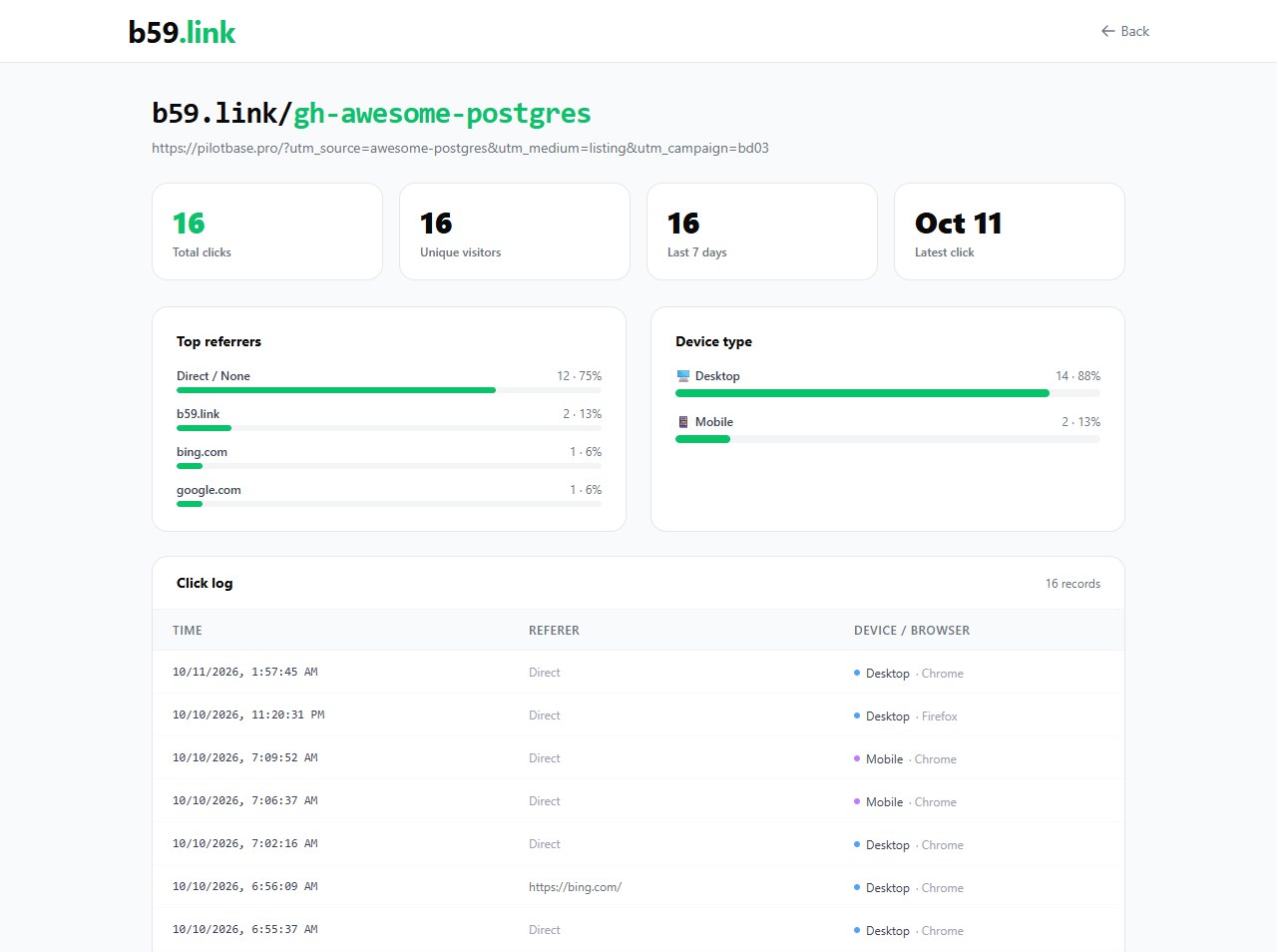Click the Latest click Oct 11 stat

1010,232
